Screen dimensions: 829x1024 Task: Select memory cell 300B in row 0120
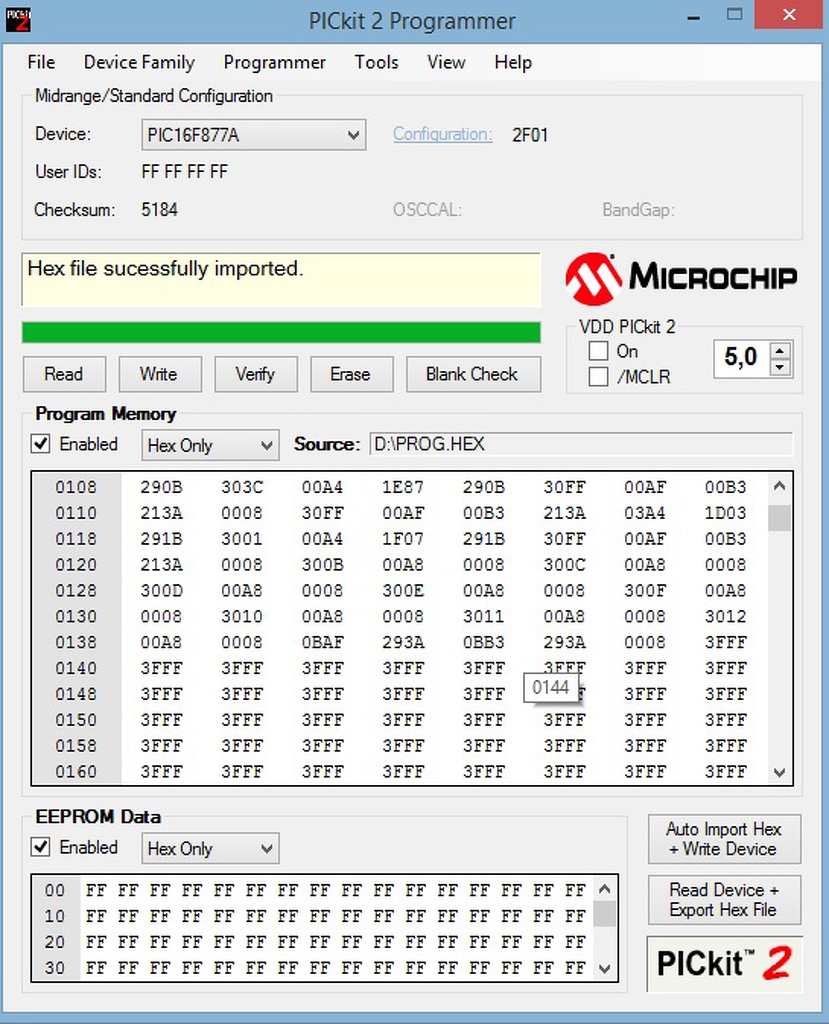[322, 564]
